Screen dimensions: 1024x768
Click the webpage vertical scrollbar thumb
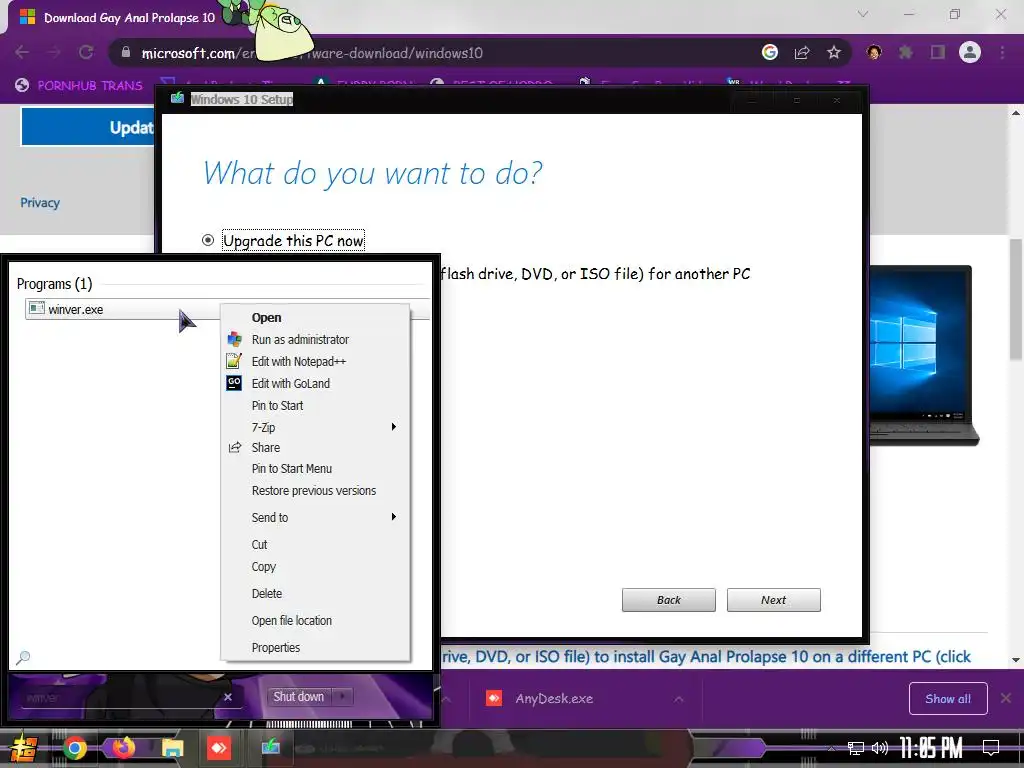pyautogui.click(x=1016, y=299)
